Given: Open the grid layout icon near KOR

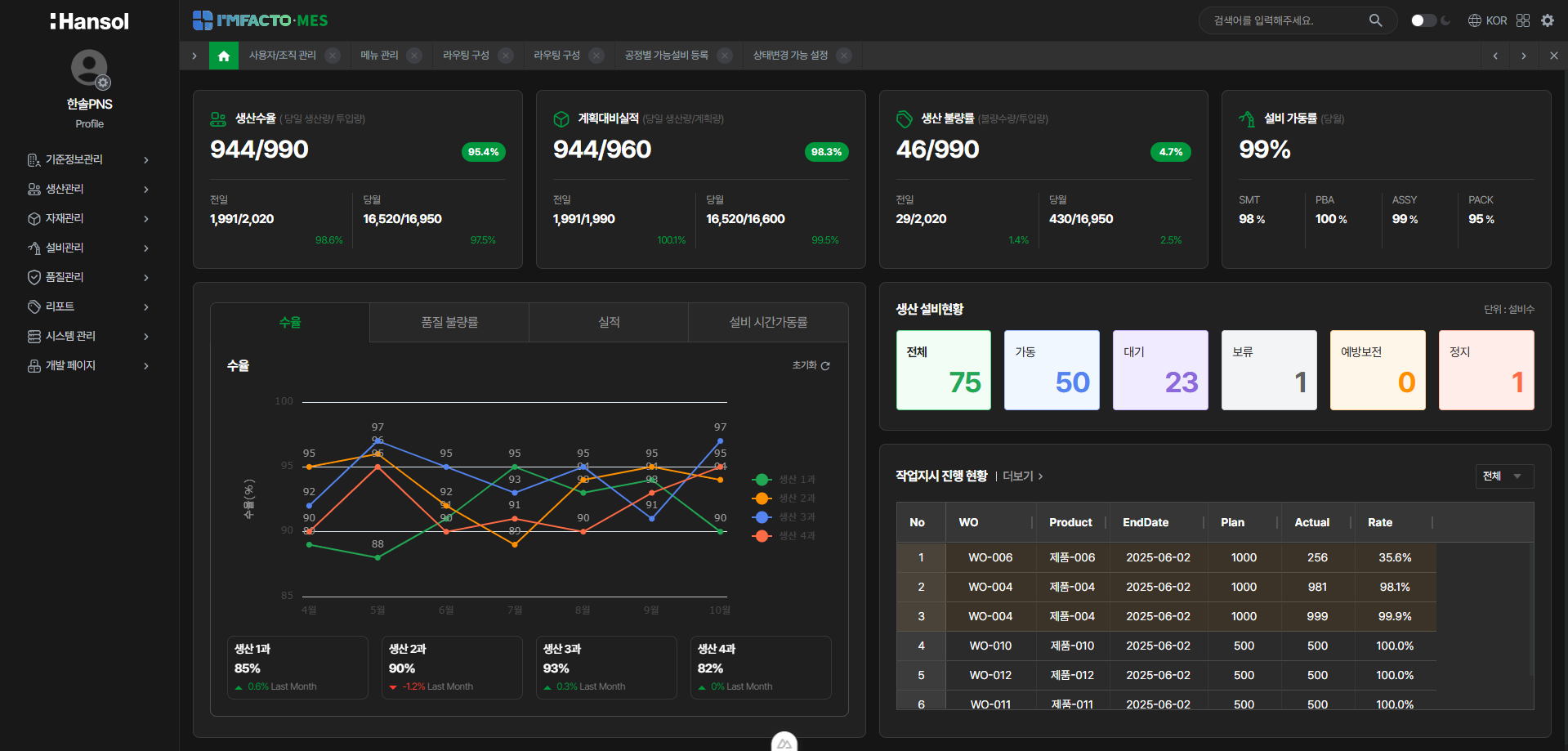Looking at the screenshot, I should click(1523, 20).
